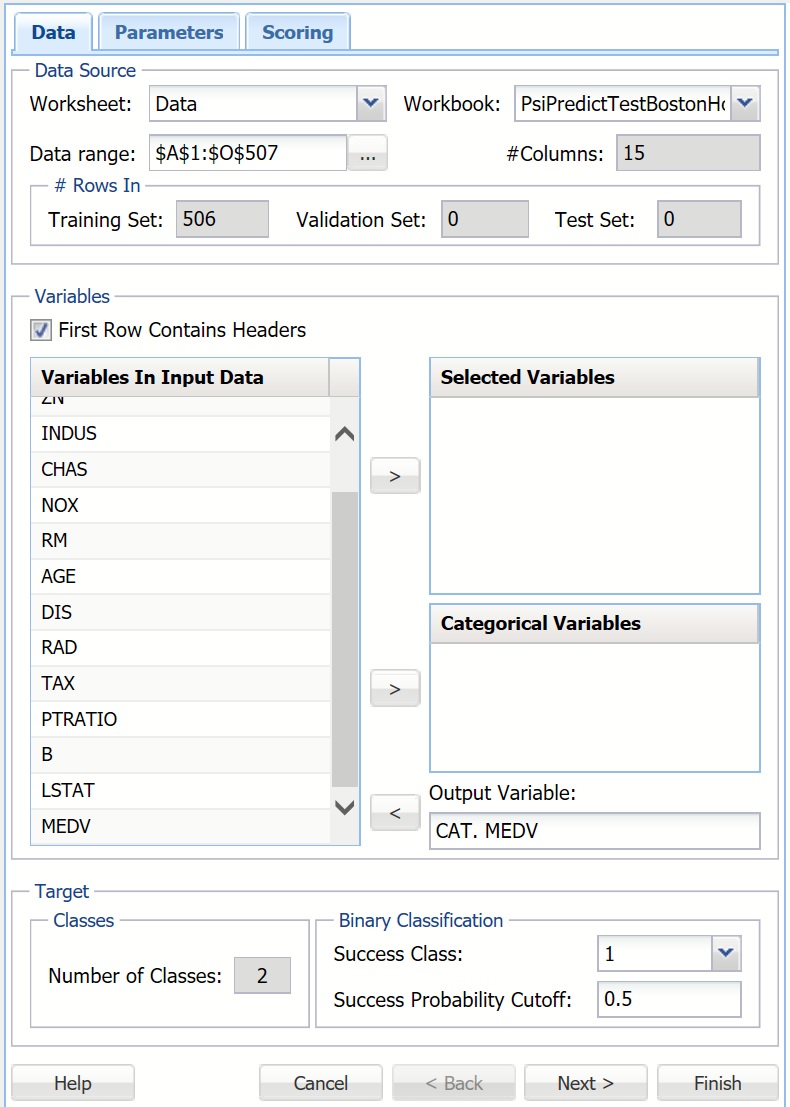Switch to the Parameters tab
The width and height of the screenshot is (790, 1107).
click(x=169, y=32)
